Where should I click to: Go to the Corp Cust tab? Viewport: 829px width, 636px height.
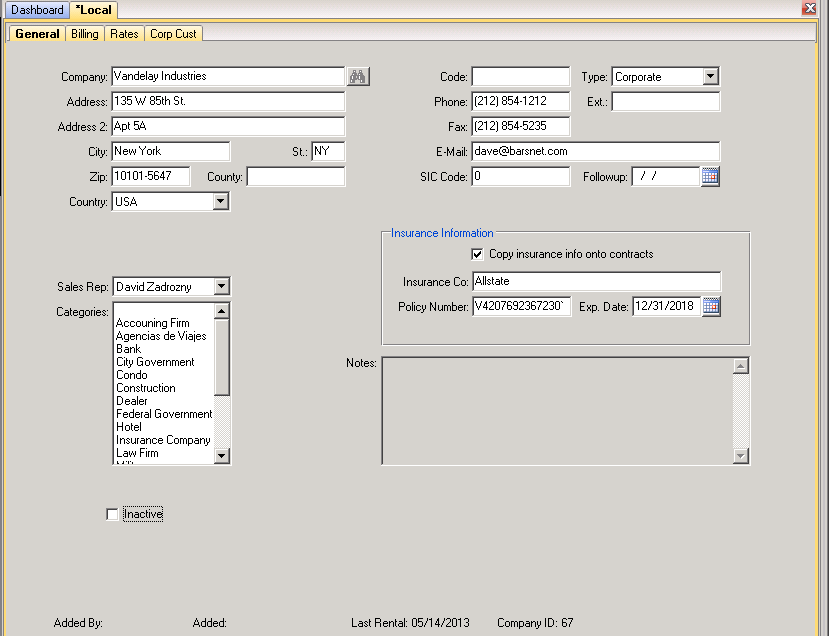[x=173, y=34]
